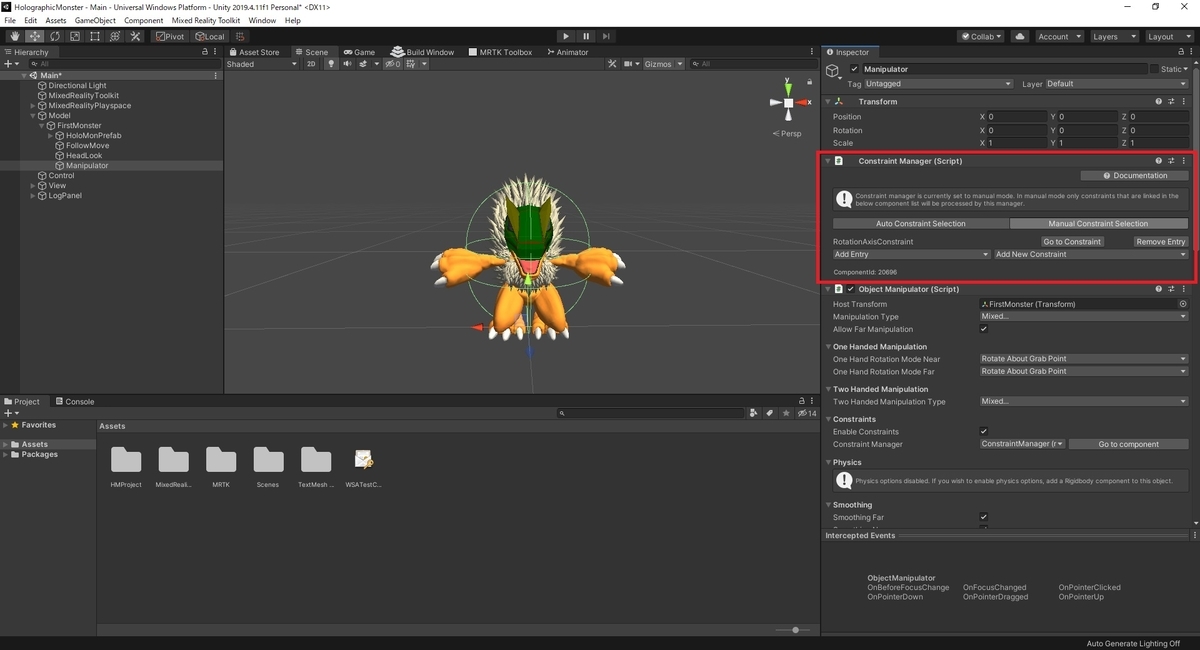Open the GameObject menu

coord(96,20)
